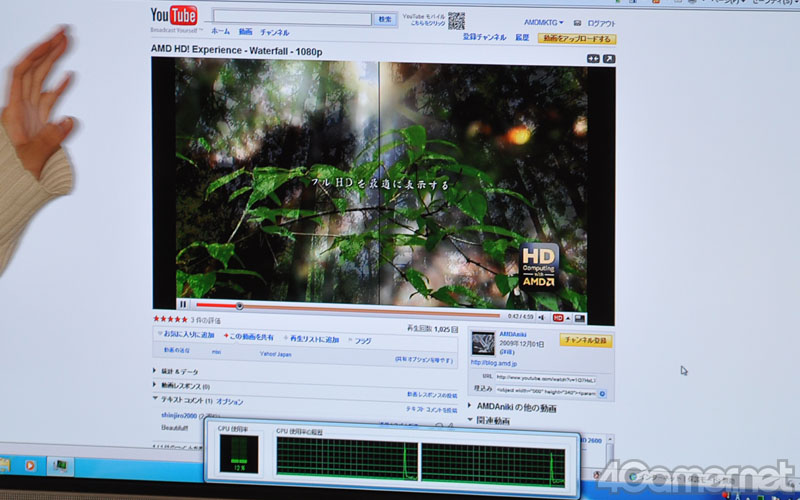Rate the video with five stars

[170, 319]
